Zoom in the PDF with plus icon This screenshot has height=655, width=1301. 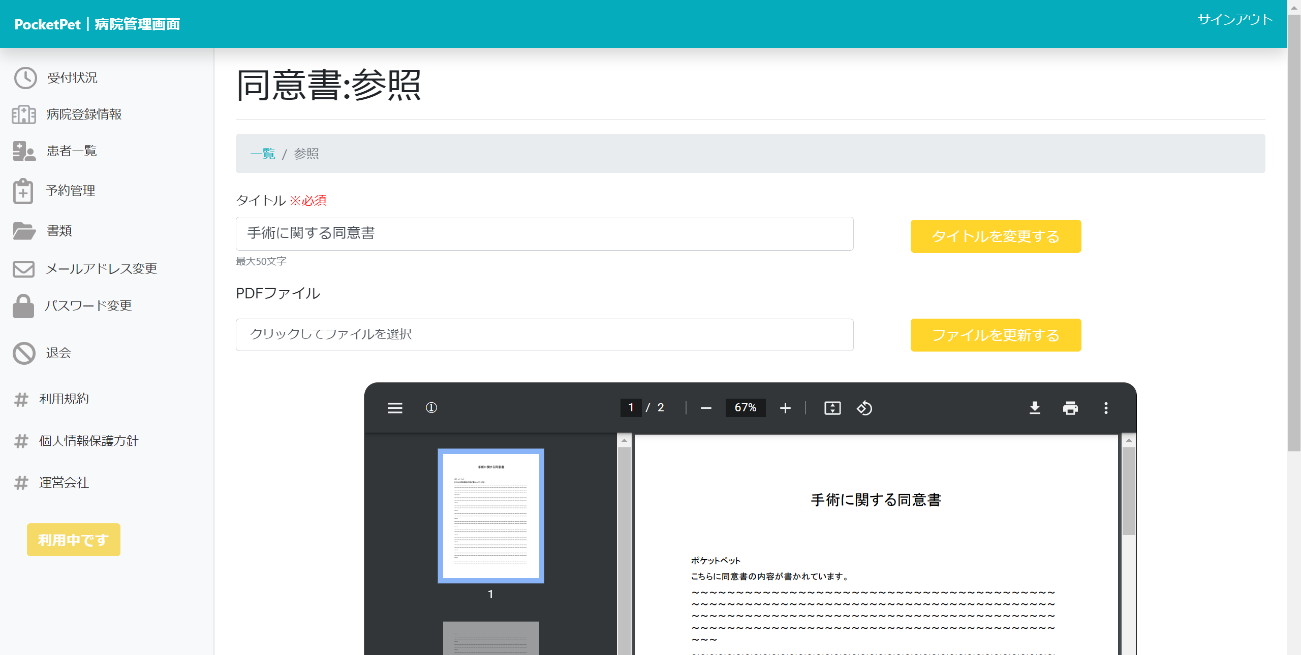point(785,408)
